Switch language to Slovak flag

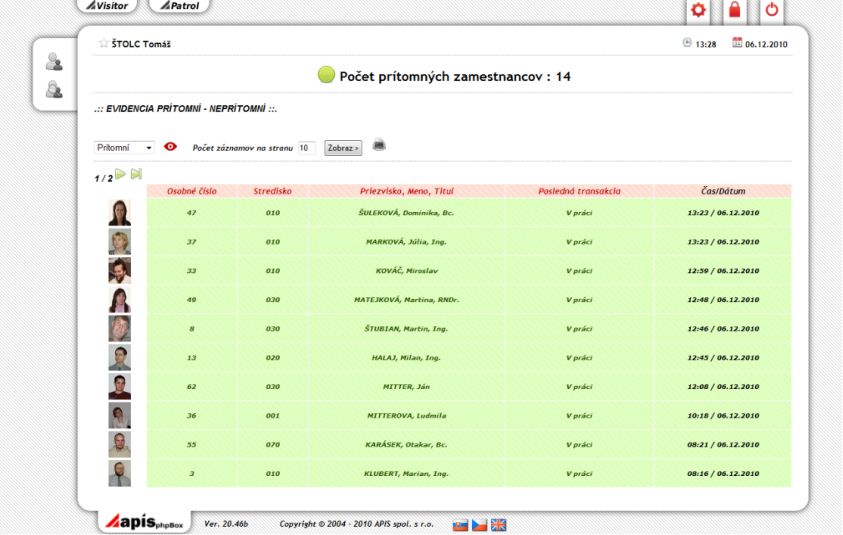click(461, 524)
